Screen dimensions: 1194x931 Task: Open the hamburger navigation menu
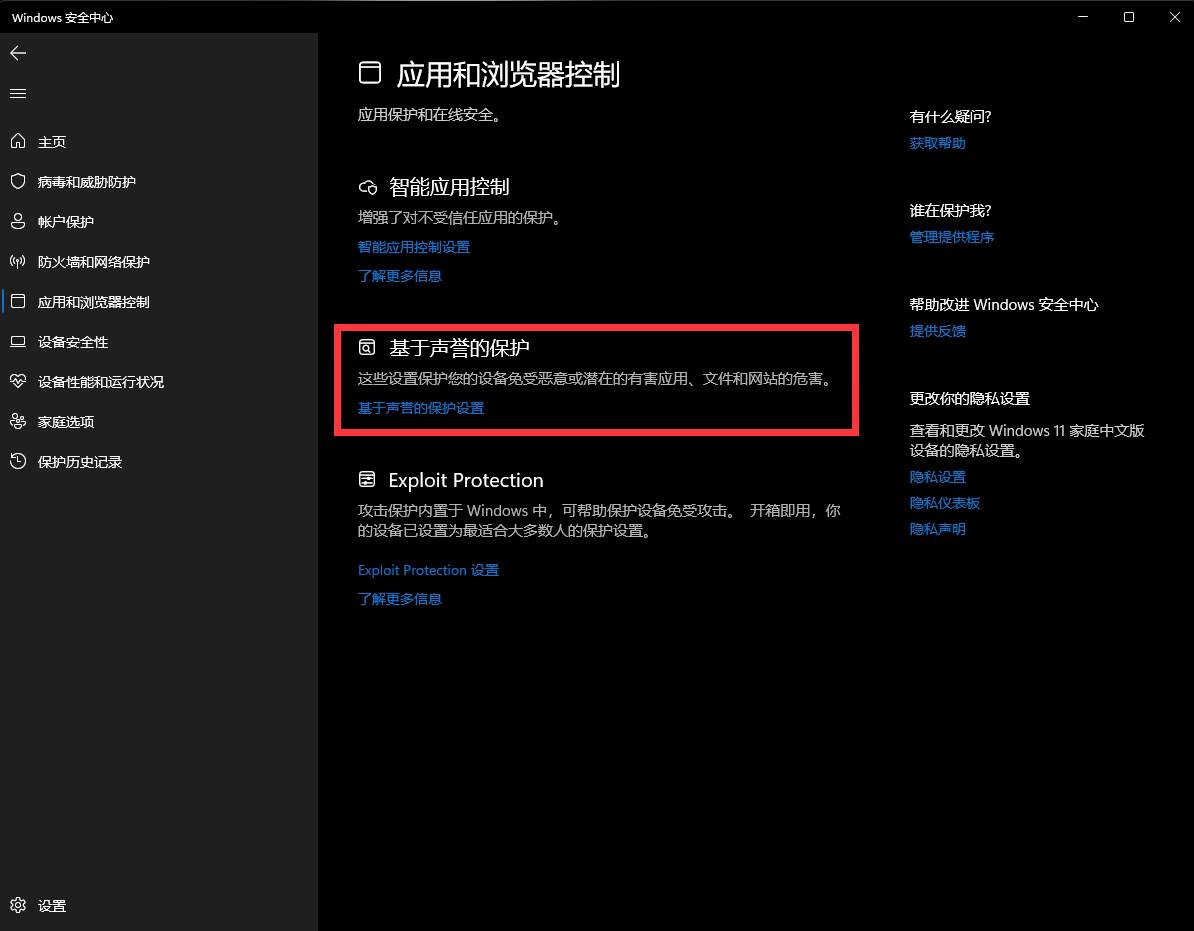[17, 93]
